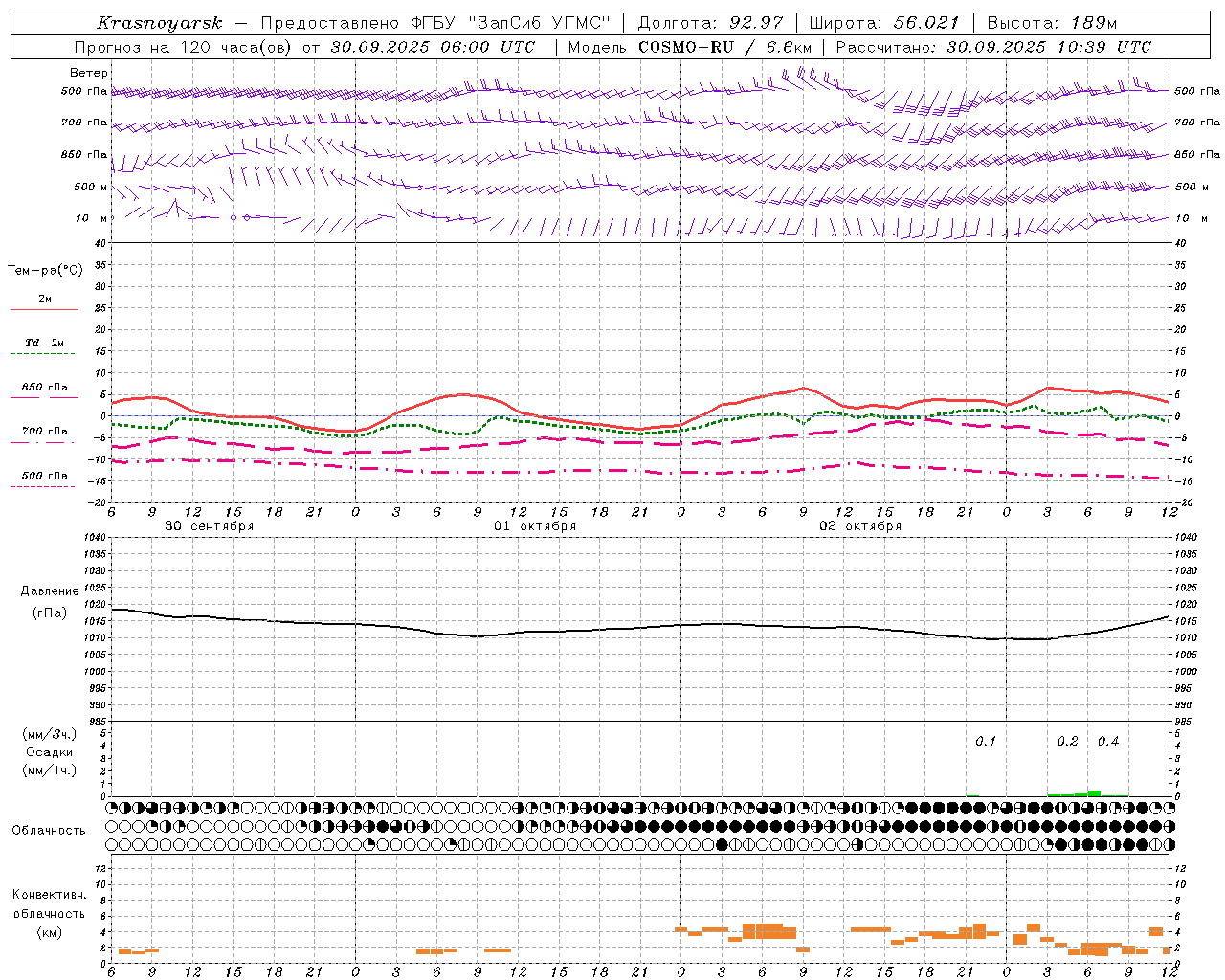Click the '0.2' precipitation value
Viewport: 1225px width, 980px height.
(x=1067, y=742)
